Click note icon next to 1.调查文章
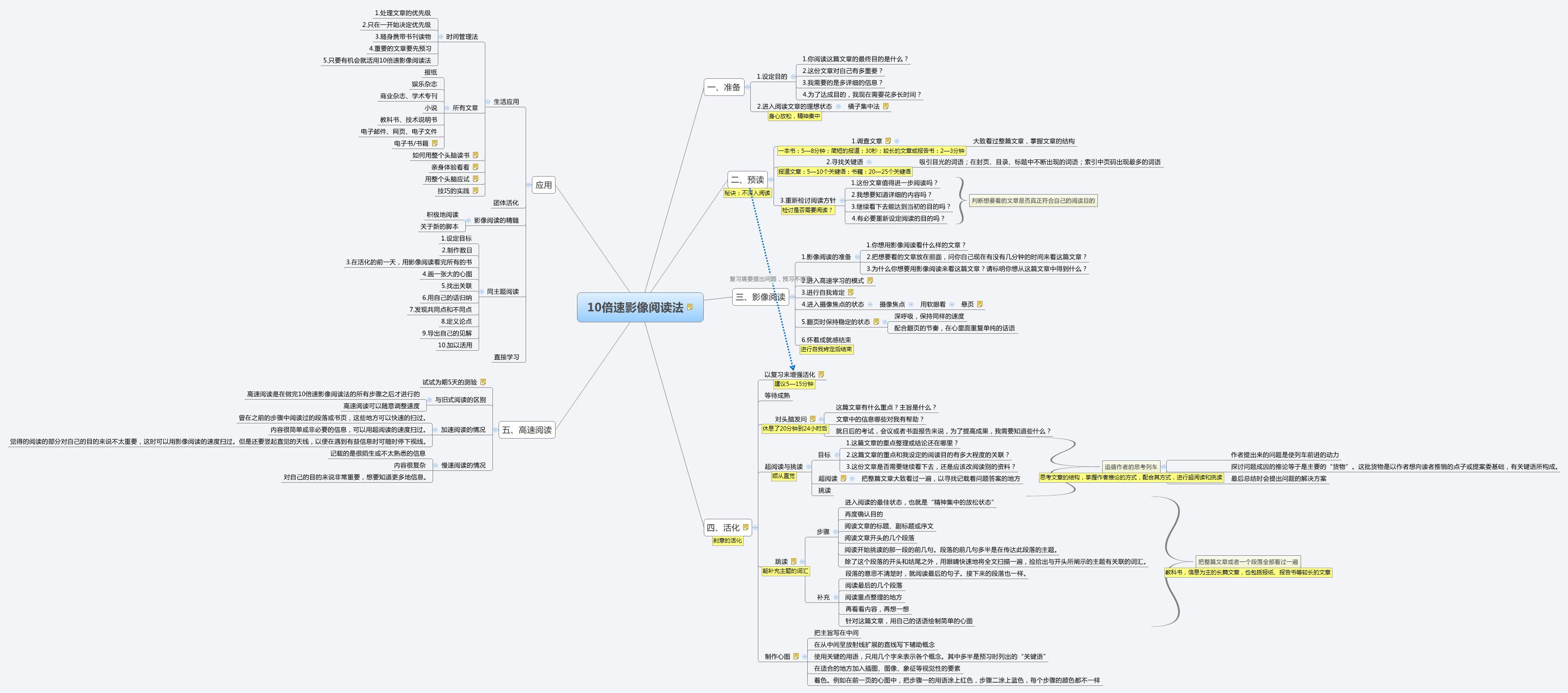This screenshot has height=693, width=1568. click(888, 141)
